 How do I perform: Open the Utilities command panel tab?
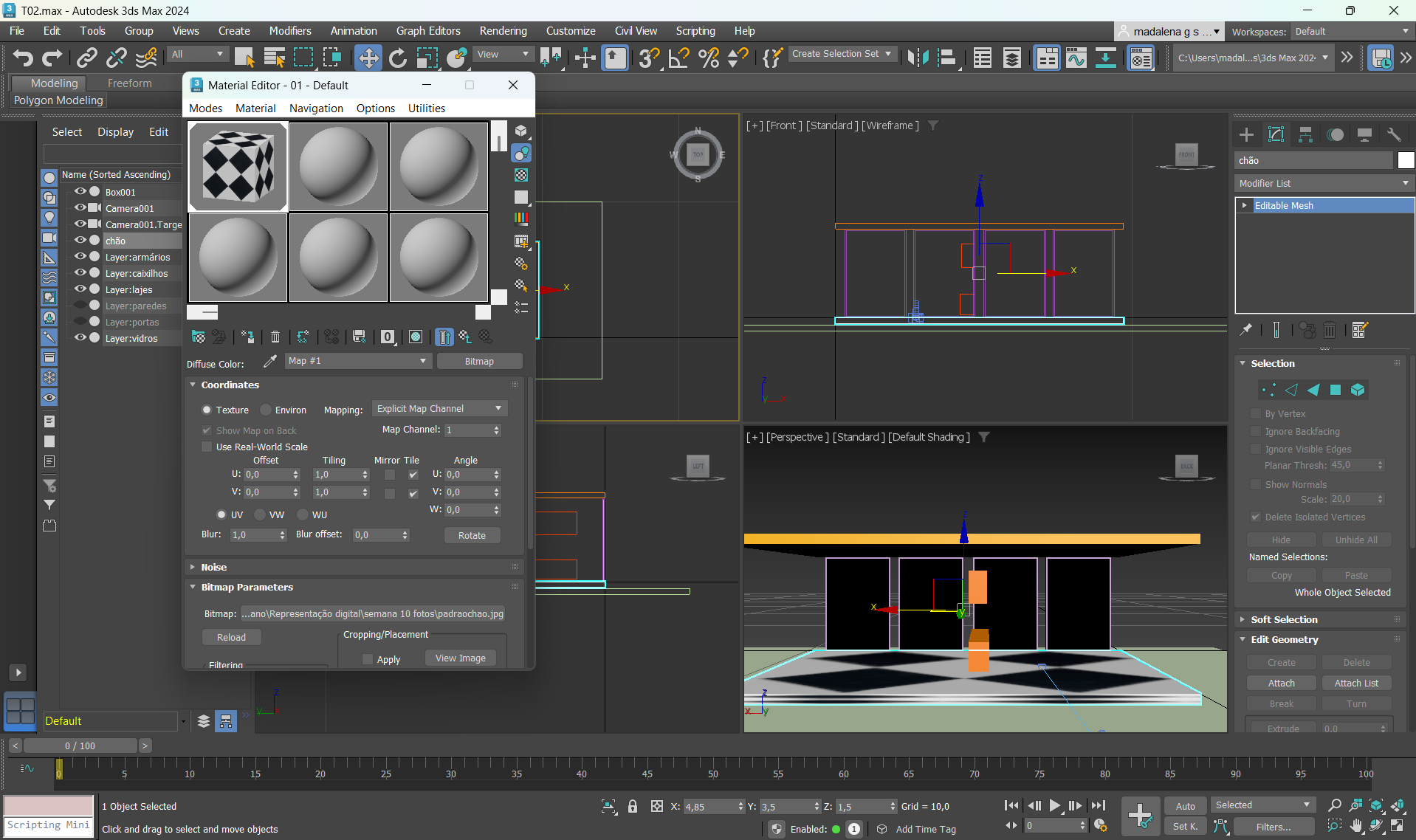click(x=1394, y=134)
